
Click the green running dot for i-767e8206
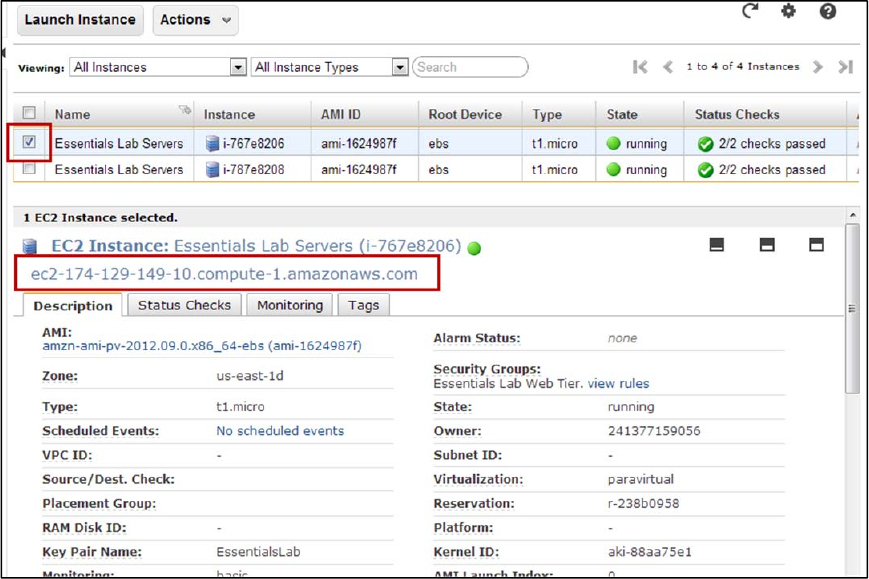(614, 144)
